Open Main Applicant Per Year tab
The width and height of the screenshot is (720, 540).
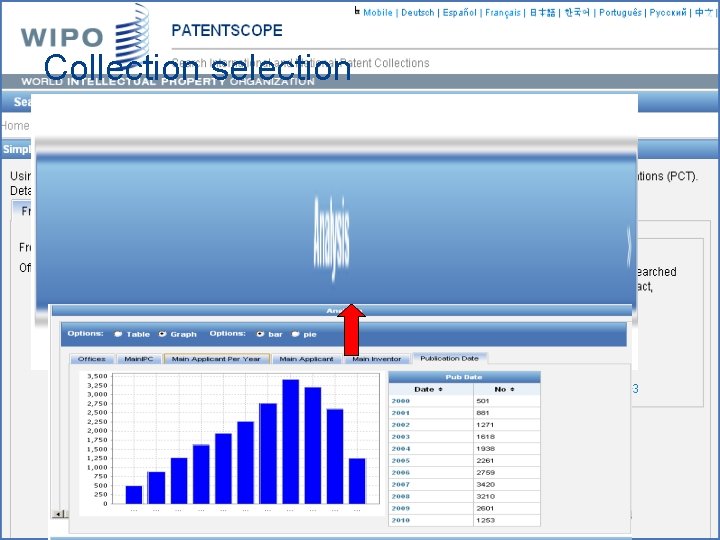tap(216, 359)
